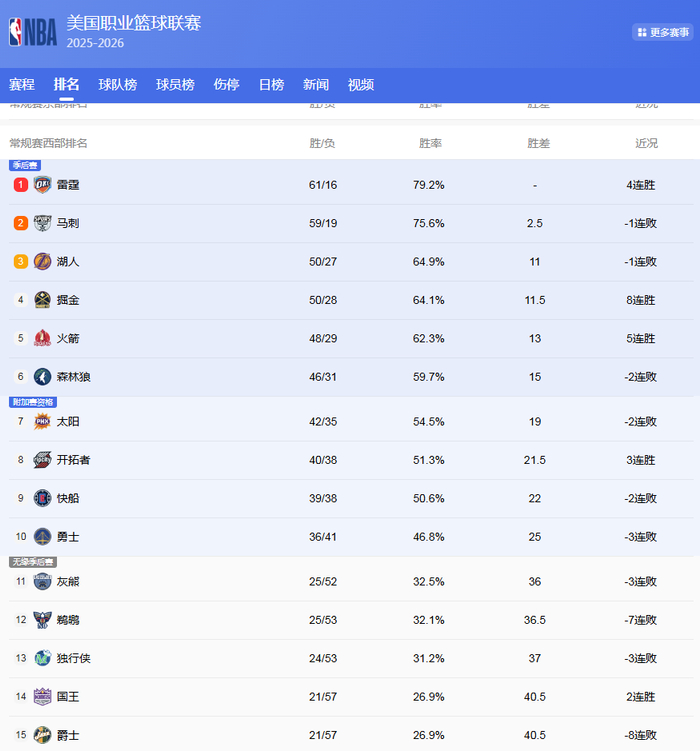The width and height of the screenshot is (700, 751).
Task: View the 新闻 tab
Action: coord(316,85)
